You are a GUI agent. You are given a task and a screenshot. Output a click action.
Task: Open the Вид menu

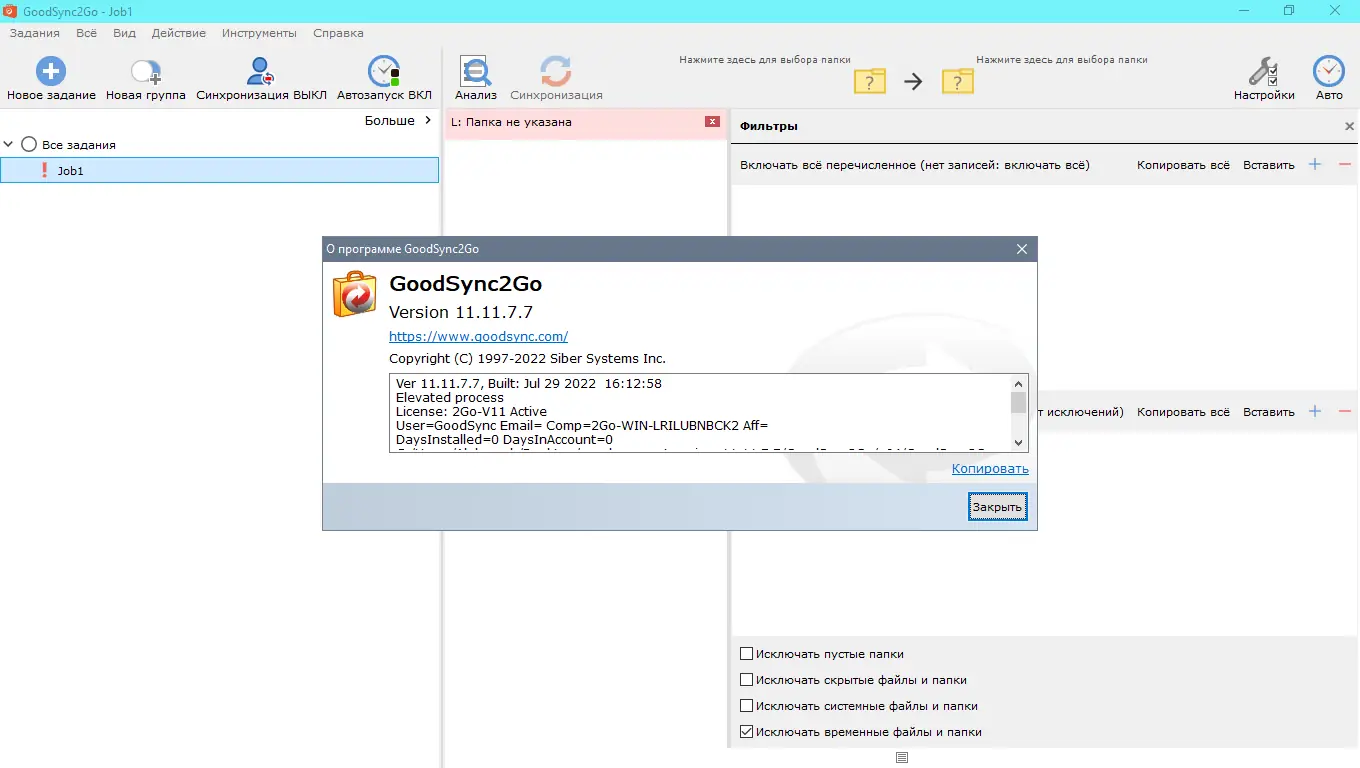(x=125, y=33)
